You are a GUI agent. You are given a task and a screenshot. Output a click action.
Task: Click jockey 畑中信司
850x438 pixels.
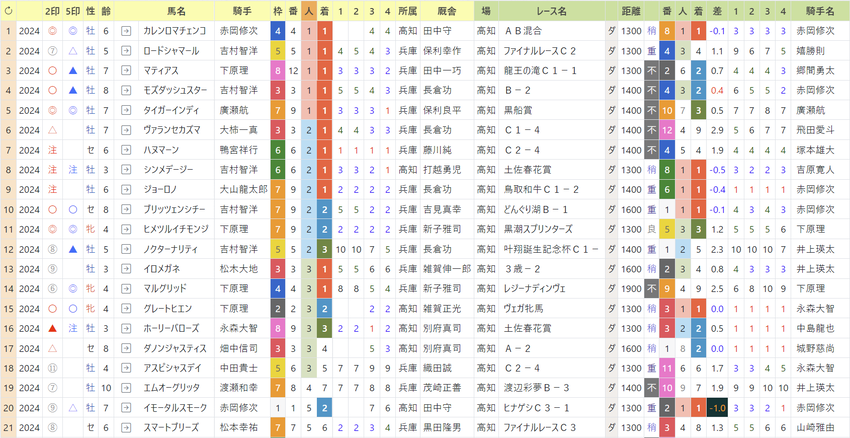pyautogui.click(x=239, y=348)
